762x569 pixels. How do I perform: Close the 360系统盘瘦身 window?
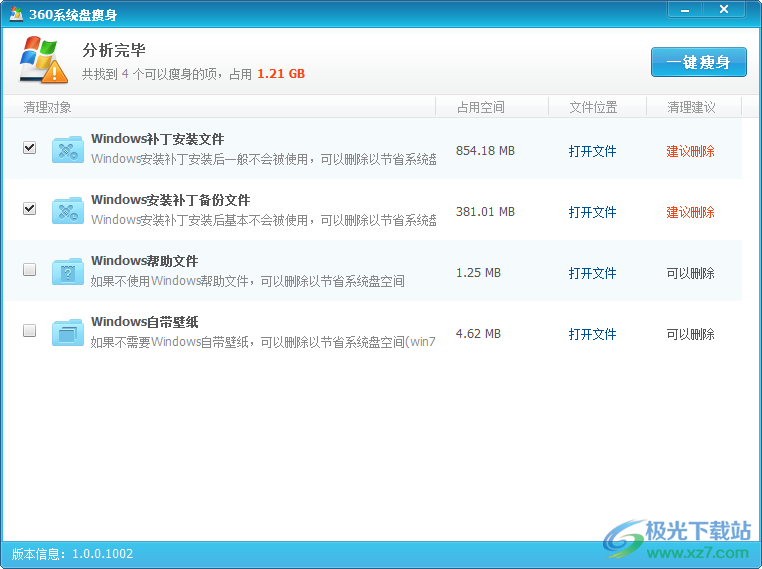[x=722, y=9]
